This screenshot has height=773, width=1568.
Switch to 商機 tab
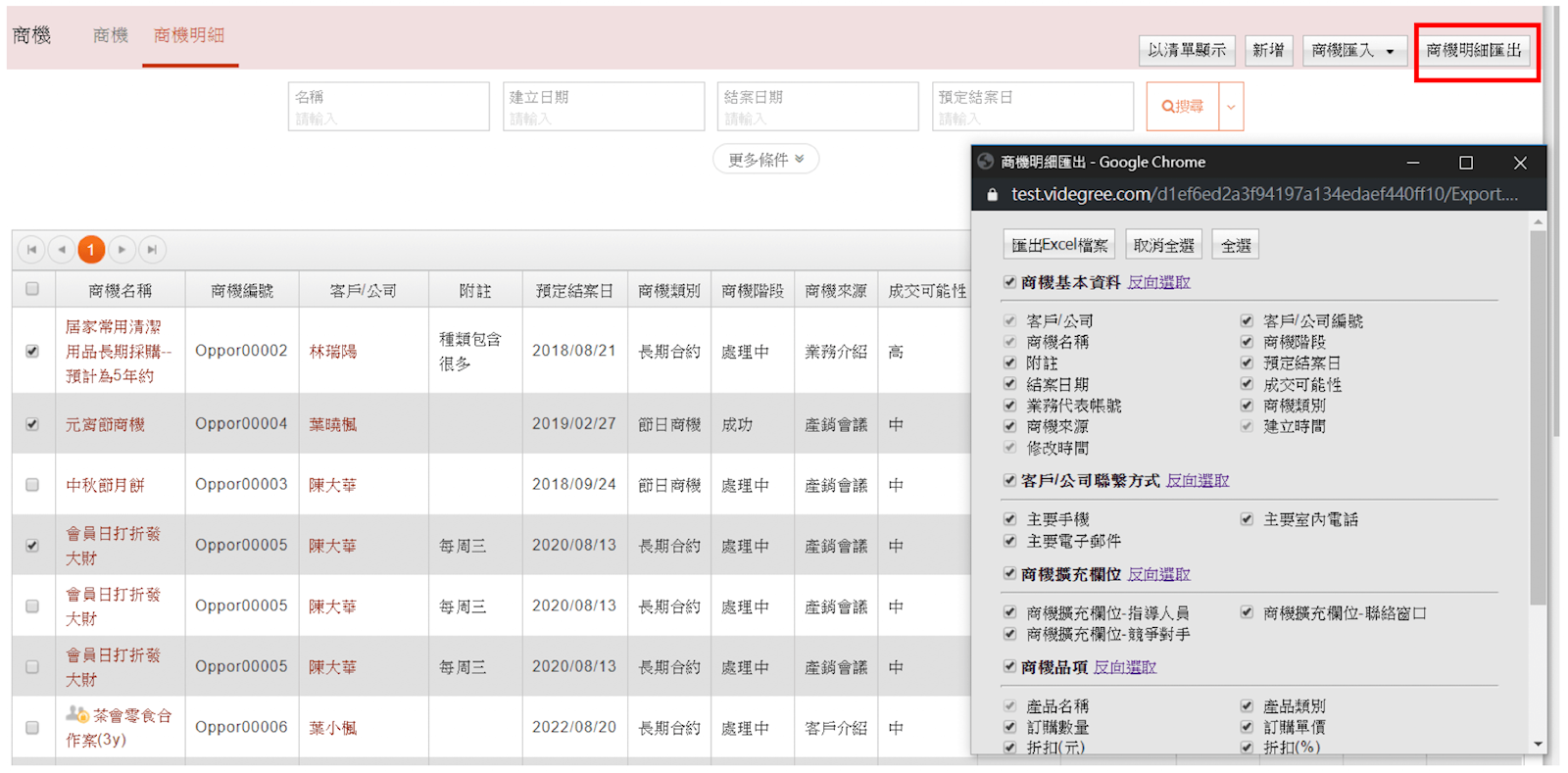(x=110, y=35)
